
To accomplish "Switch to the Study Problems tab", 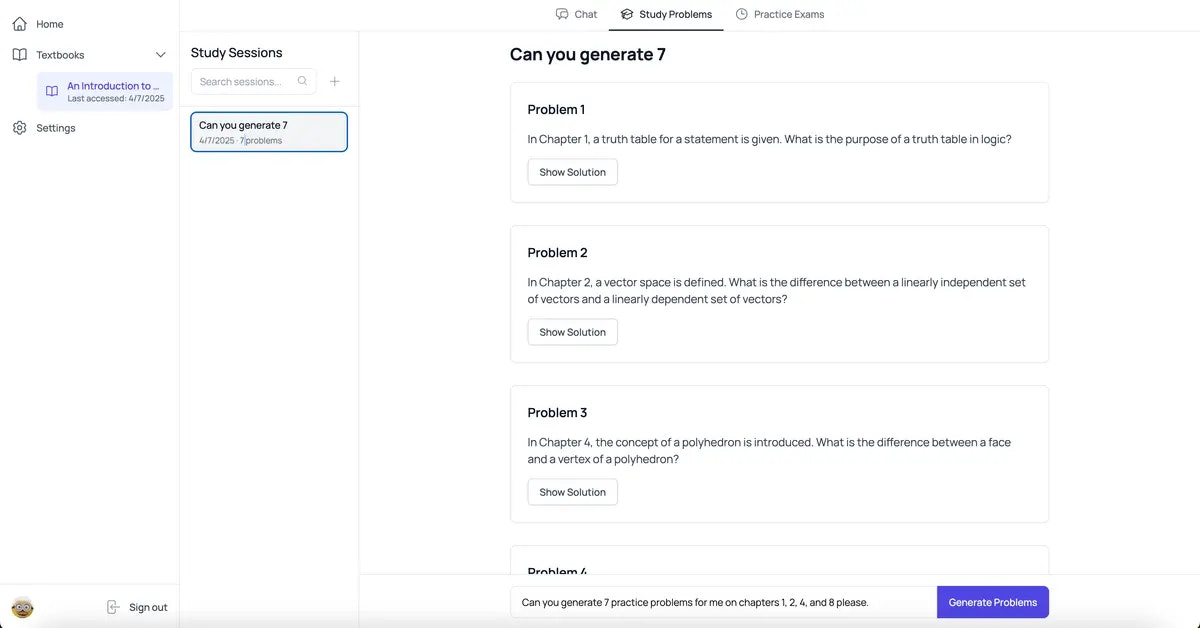I will point(666,14).
